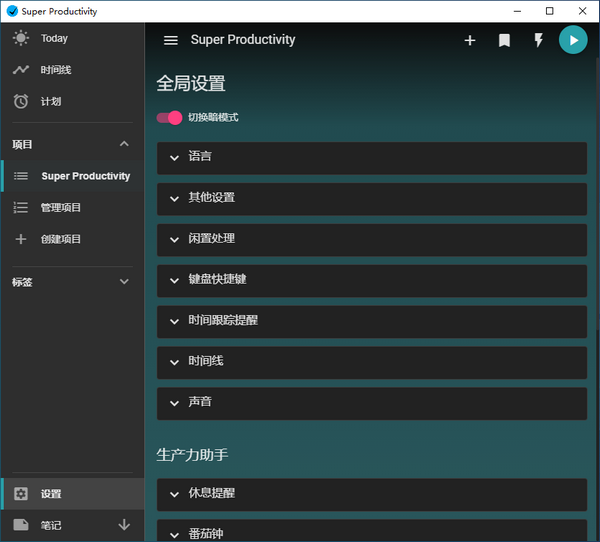This screenshot has height=542, width=600.
Task: Click the plus icon to add task
Action: pos(470,40)
